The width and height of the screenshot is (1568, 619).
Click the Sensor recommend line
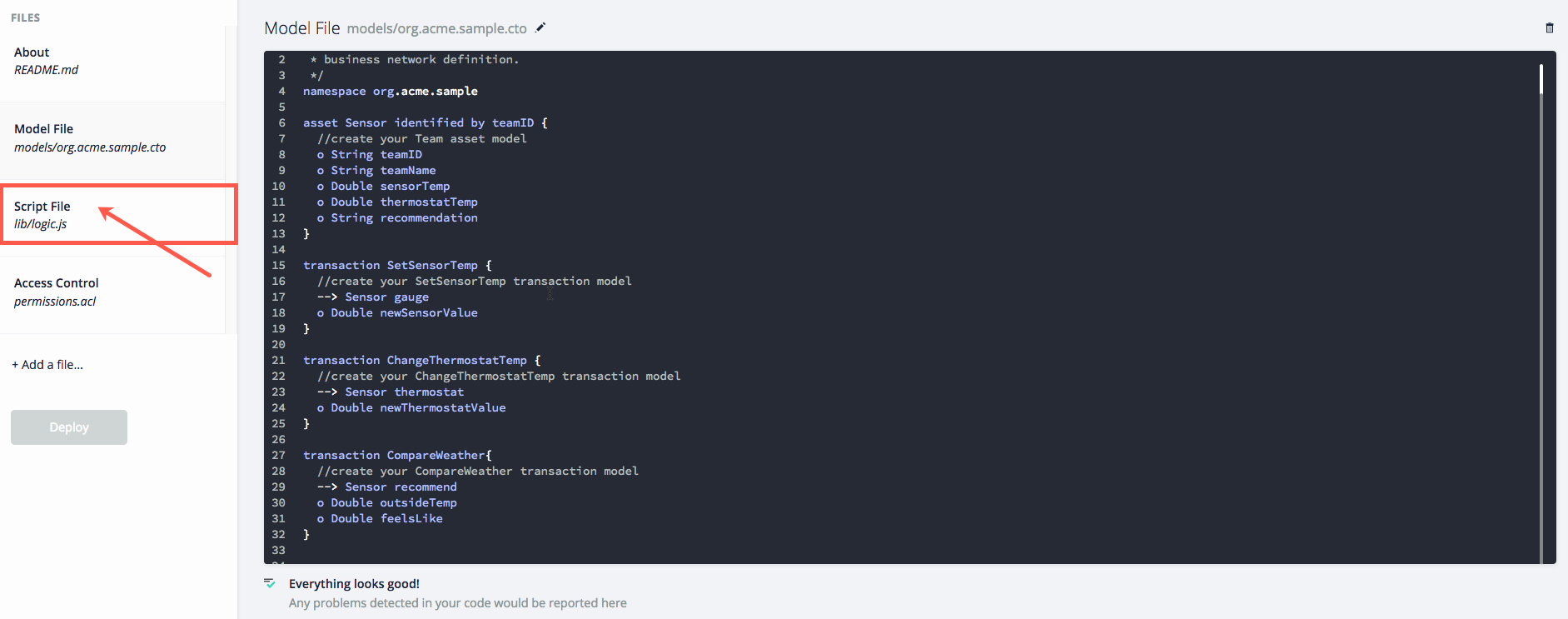coord(387,487)
